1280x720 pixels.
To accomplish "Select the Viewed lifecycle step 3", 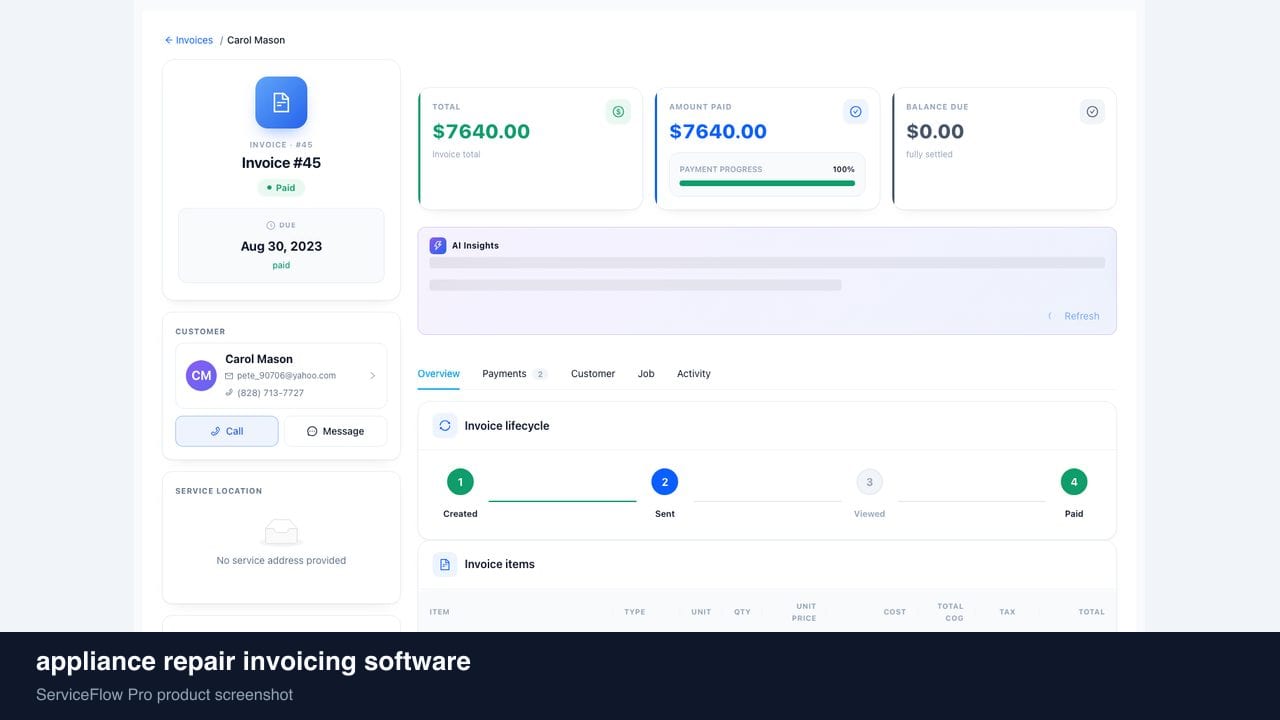I will (869, 482).
